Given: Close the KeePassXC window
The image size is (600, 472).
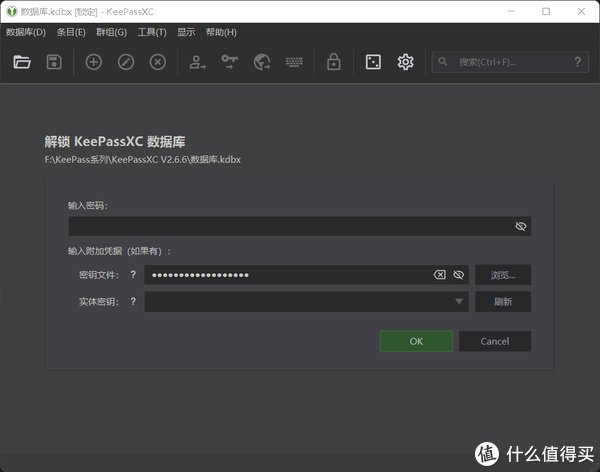Looking at the screenshot, I should [x=581, y=11].
